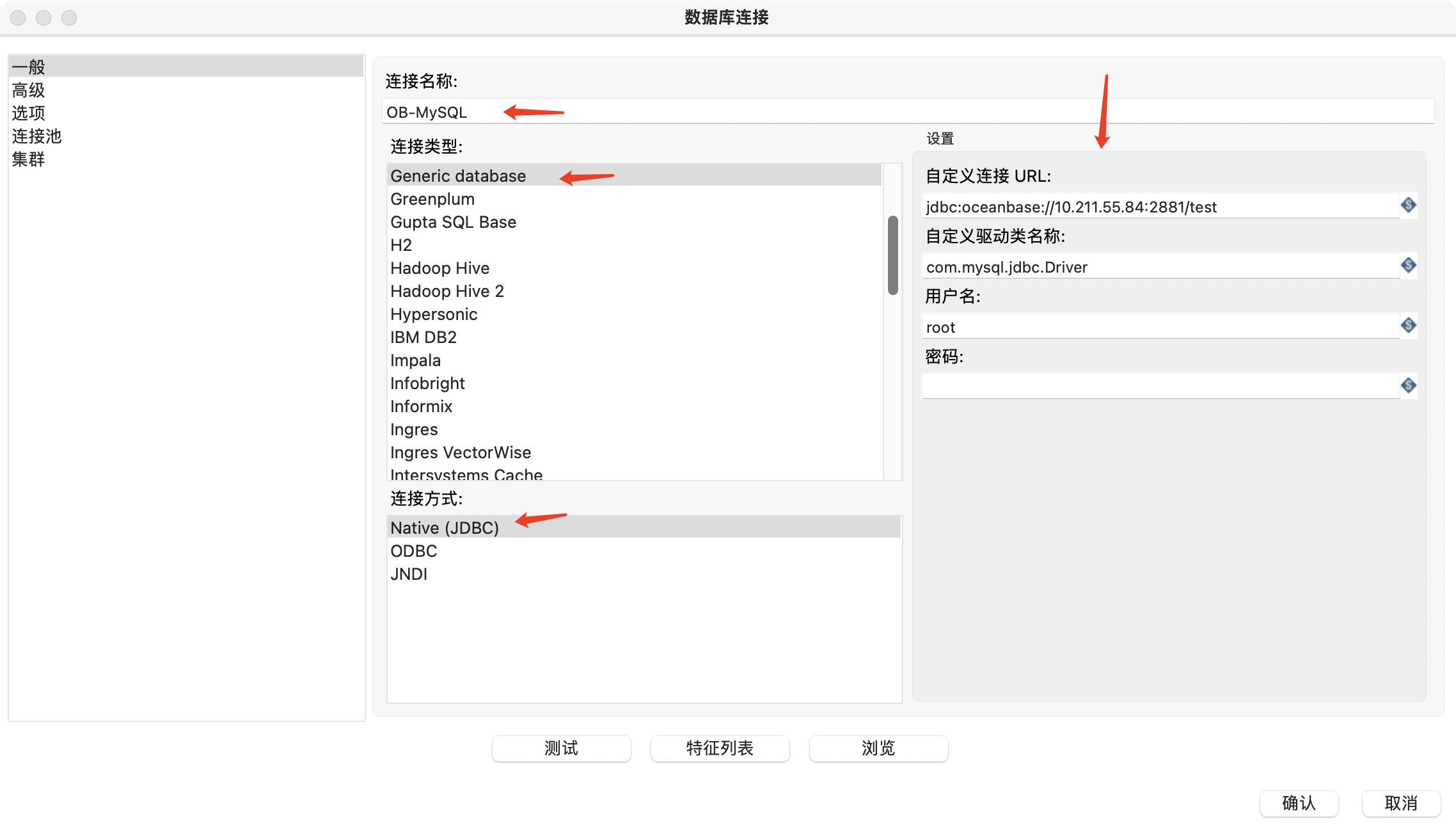Click variable icon beside the password field
1456x832 pixels.
tap(1408, 386)
